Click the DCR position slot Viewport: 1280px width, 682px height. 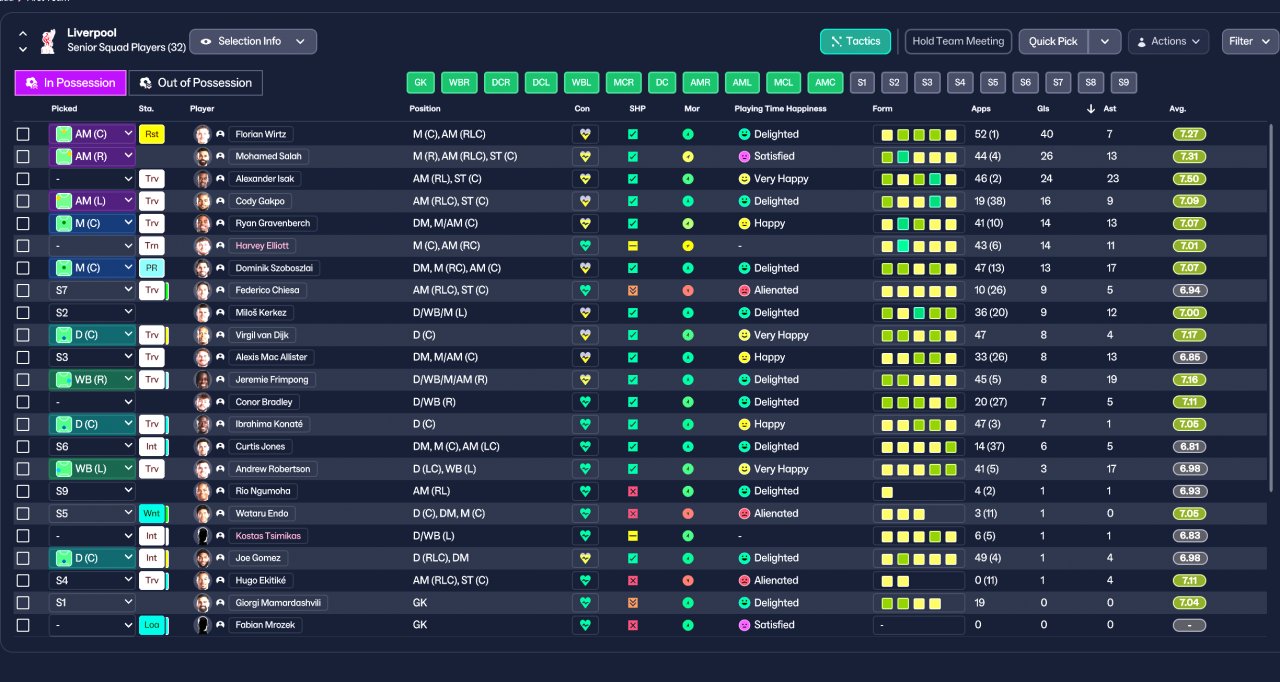[x=501, y=83]
